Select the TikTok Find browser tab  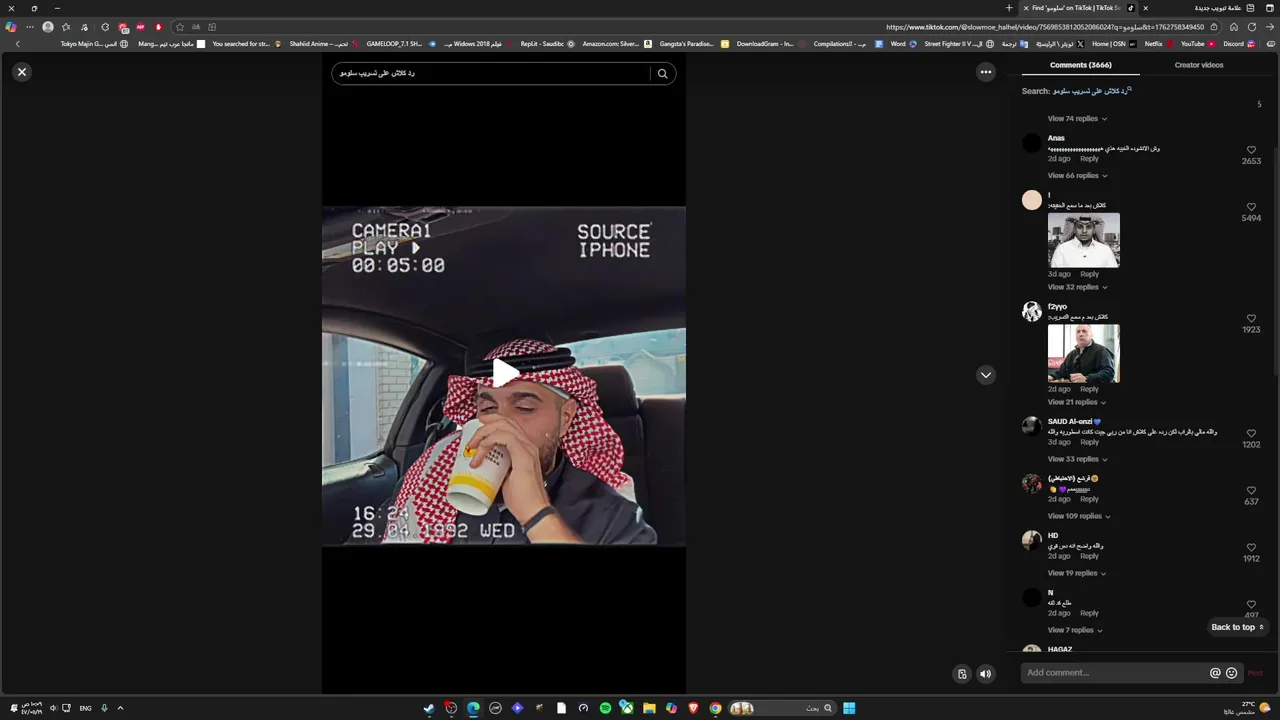point(1078,8)
